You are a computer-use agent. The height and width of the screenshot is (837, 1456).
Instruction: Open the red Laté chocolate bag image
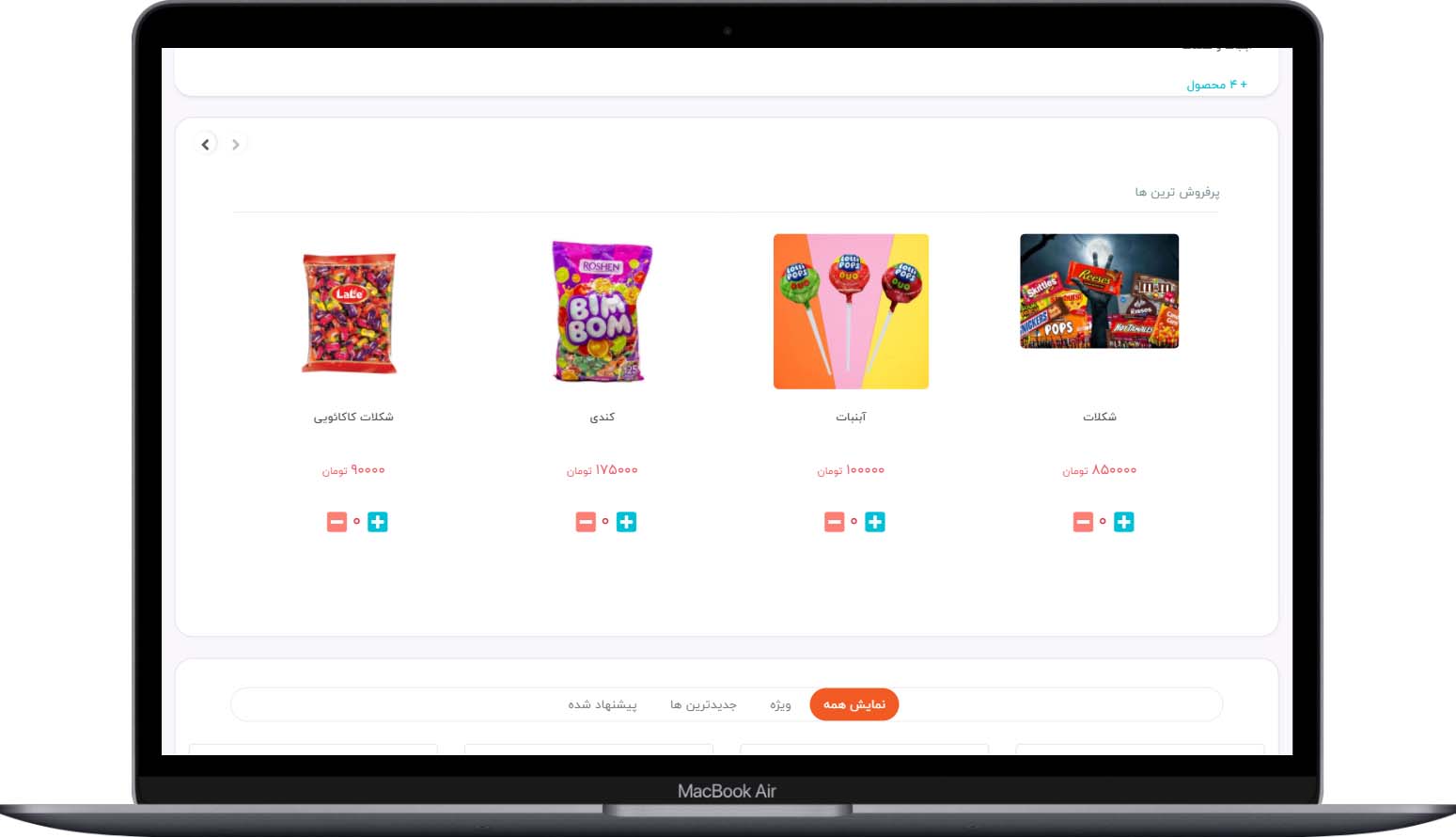pyautogui.click(x=349, y=312)
